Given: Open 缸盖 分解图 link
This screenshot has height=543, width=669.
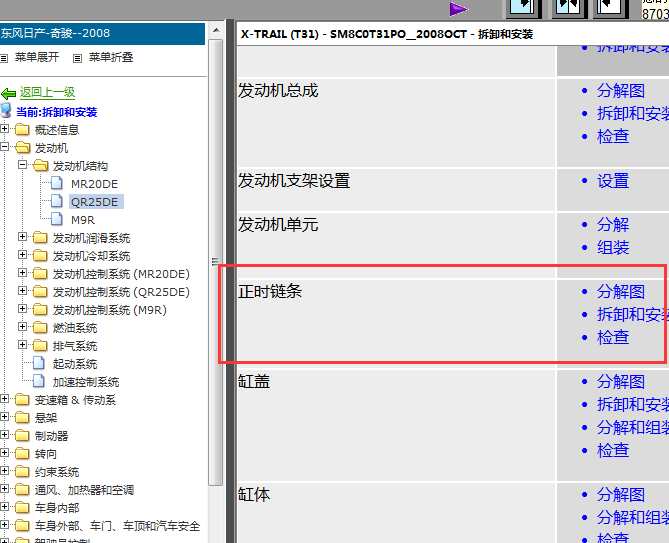Looking at the screenshot, I should coord(621,382).
